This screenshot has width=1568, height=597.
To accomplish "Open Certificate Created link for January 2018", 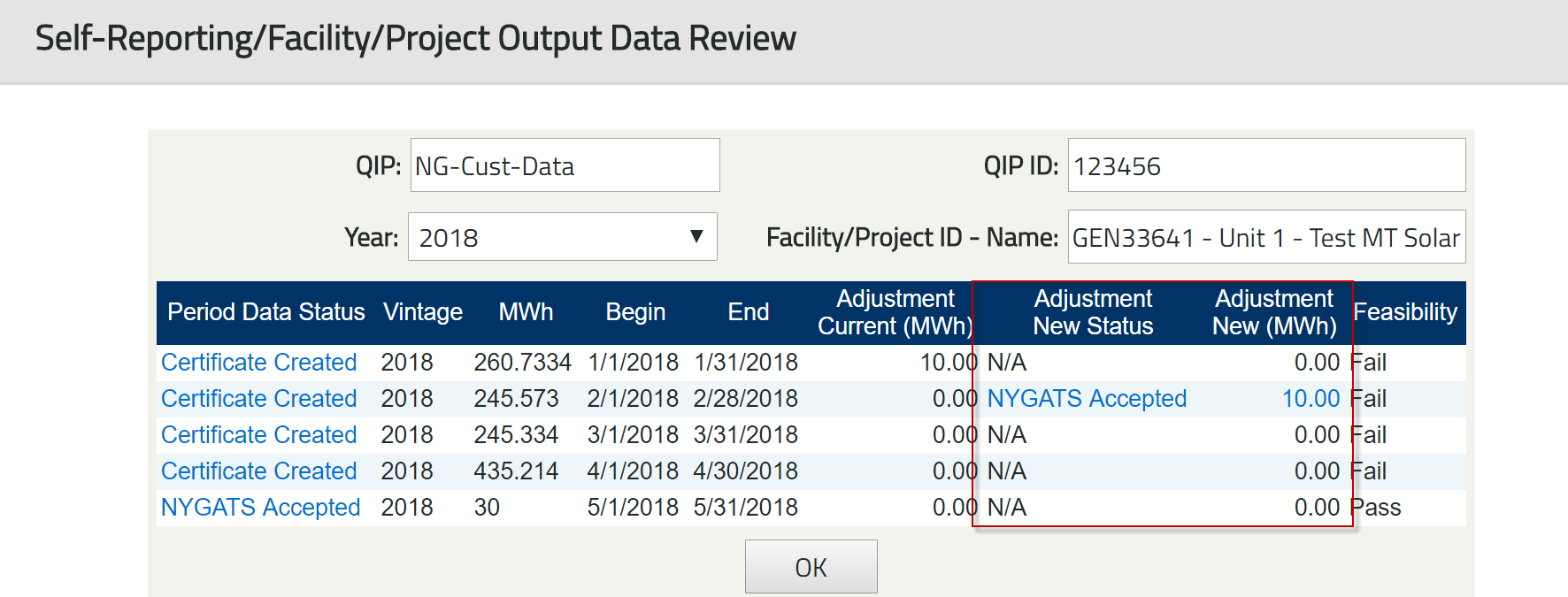I will click(x=258, y=363).
